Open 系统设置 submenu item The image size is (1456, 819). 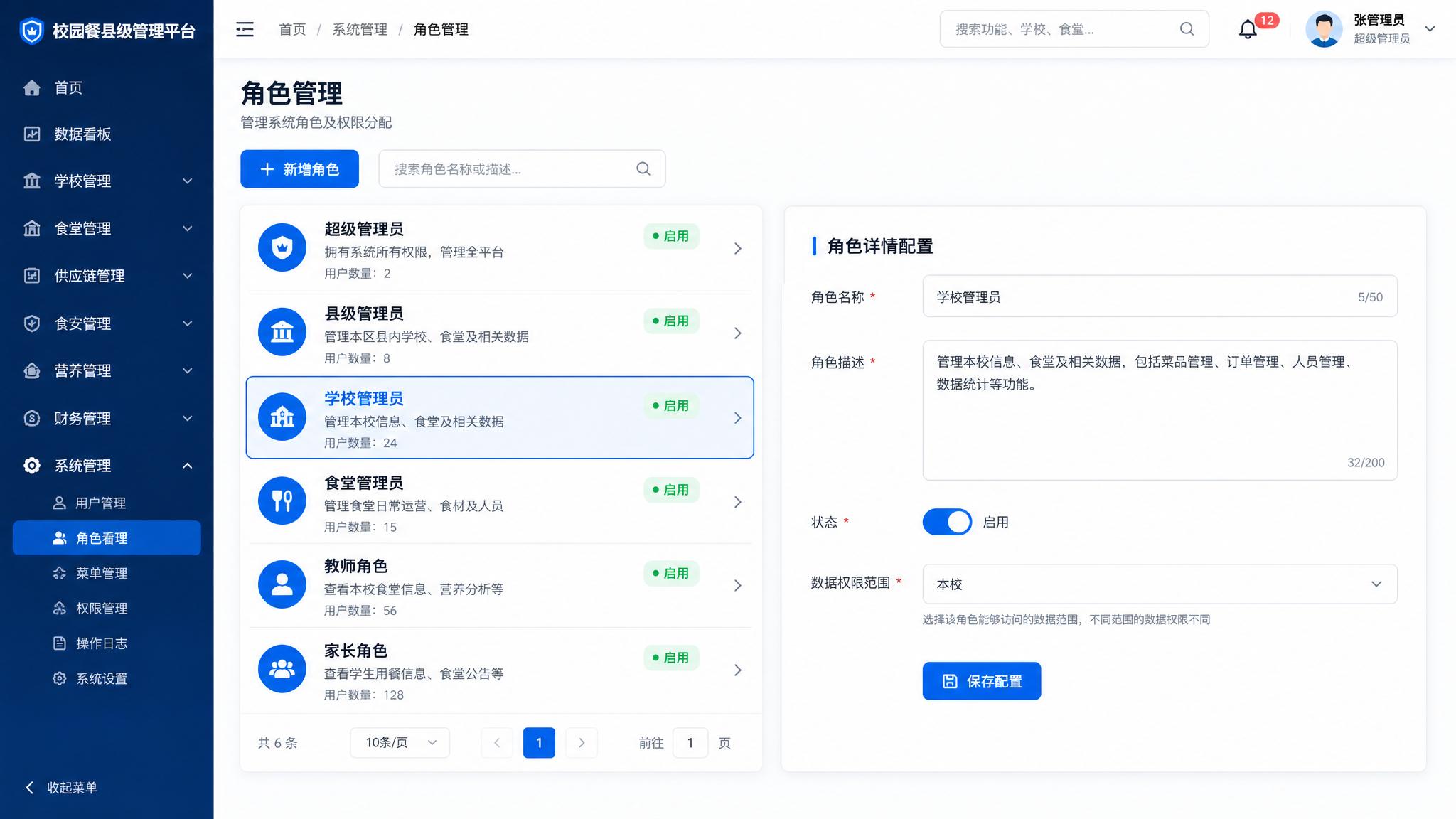pos(107,678)
